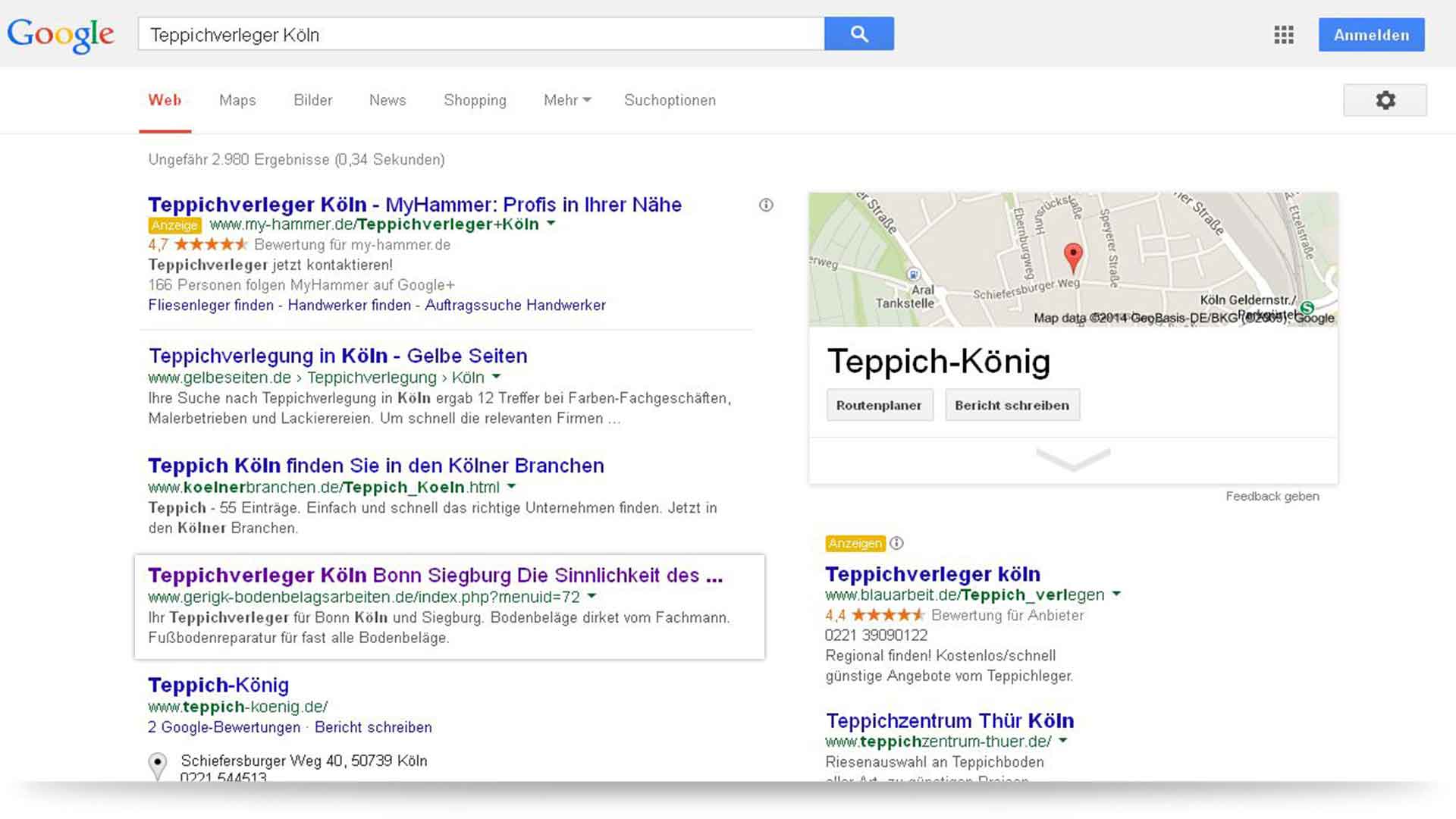Click the Routenplaner button
The width and height of the screenshot is (1456, 819).
[879, 405]
